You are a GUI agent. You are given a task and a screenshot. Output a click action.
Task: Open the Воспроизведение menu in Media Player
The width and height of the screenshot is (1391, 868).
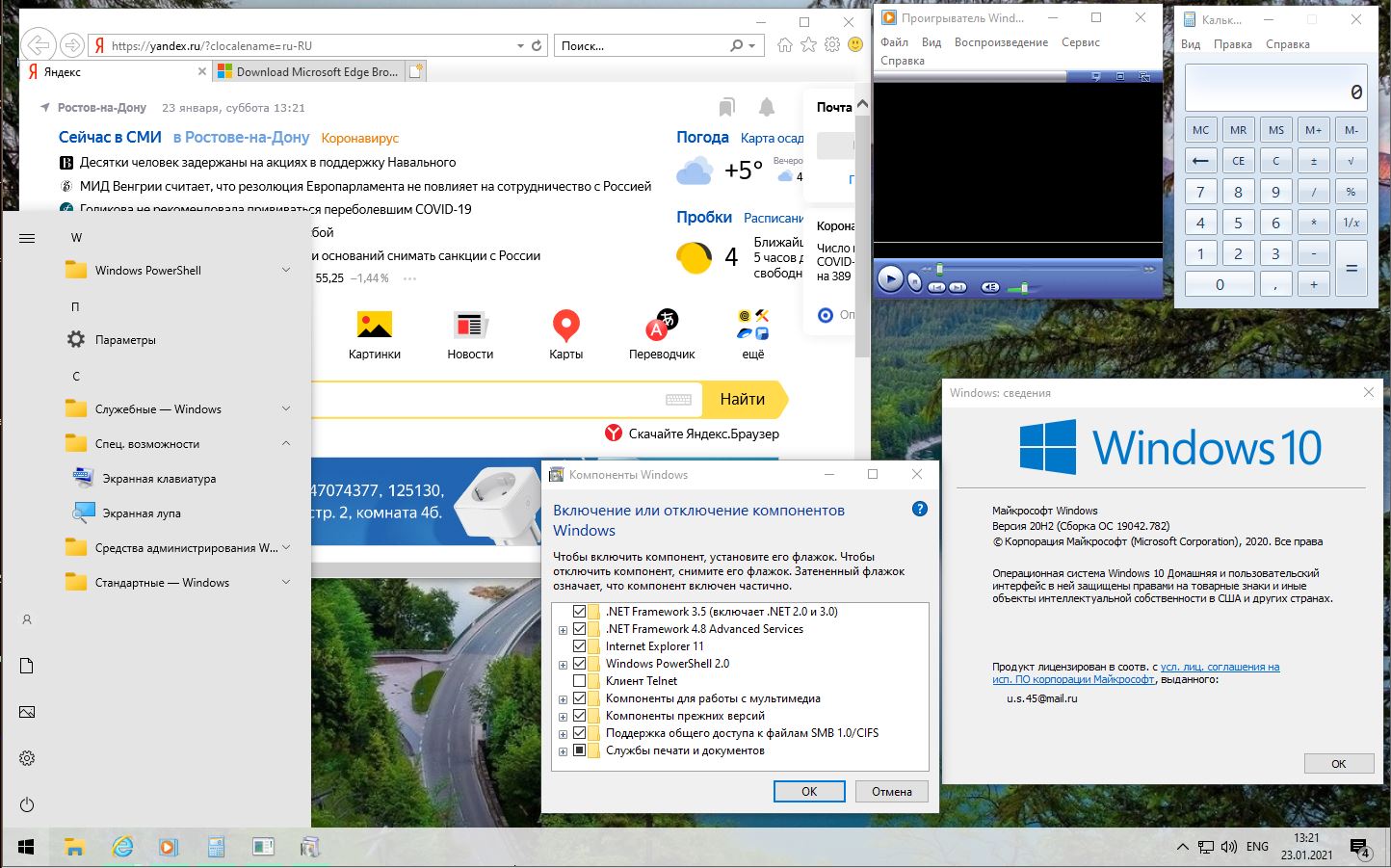(1001, 42)
